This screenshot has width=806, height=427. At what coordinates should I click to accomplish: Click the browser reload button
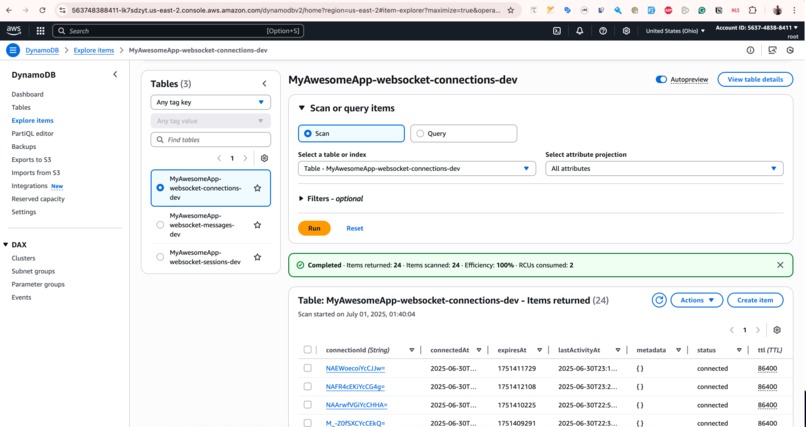point(42,10)
